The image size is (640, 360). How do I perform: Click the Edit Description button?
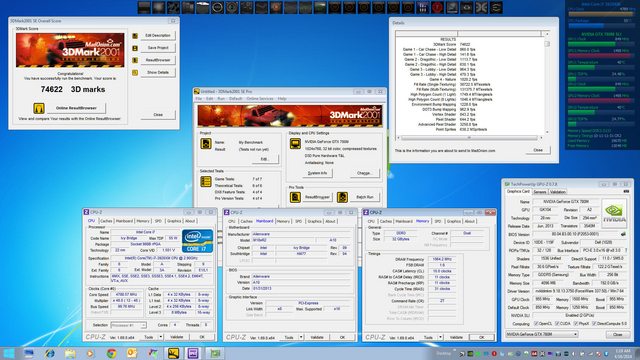(x=158, y=36)
